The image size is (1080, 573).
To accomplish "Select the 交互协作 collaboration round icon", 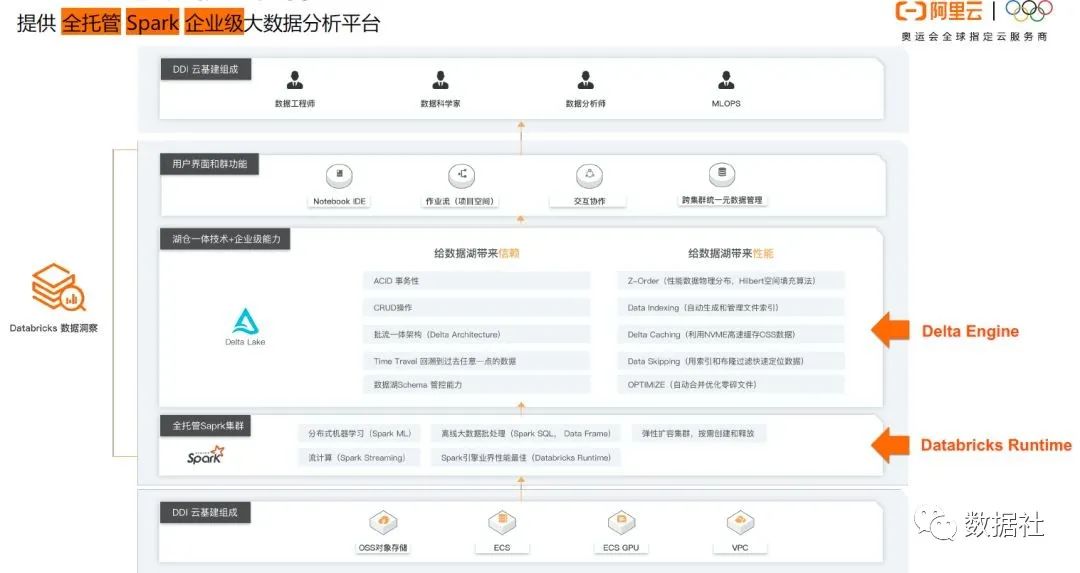I will pos(590,175).
